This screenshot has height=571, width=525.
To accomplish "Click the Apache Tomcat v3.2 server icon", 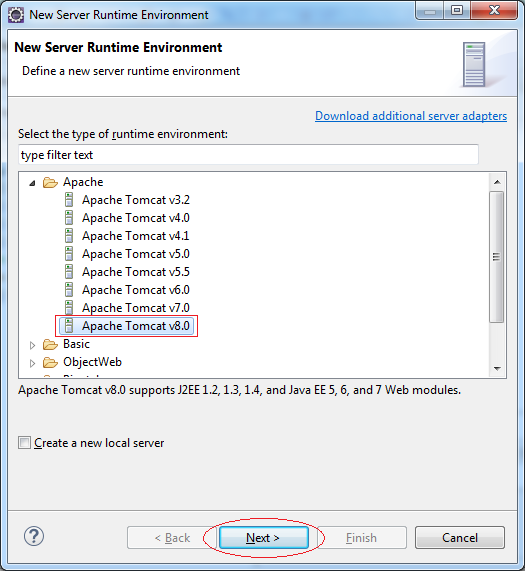I will pyautogui.click(x=69, y=200).
